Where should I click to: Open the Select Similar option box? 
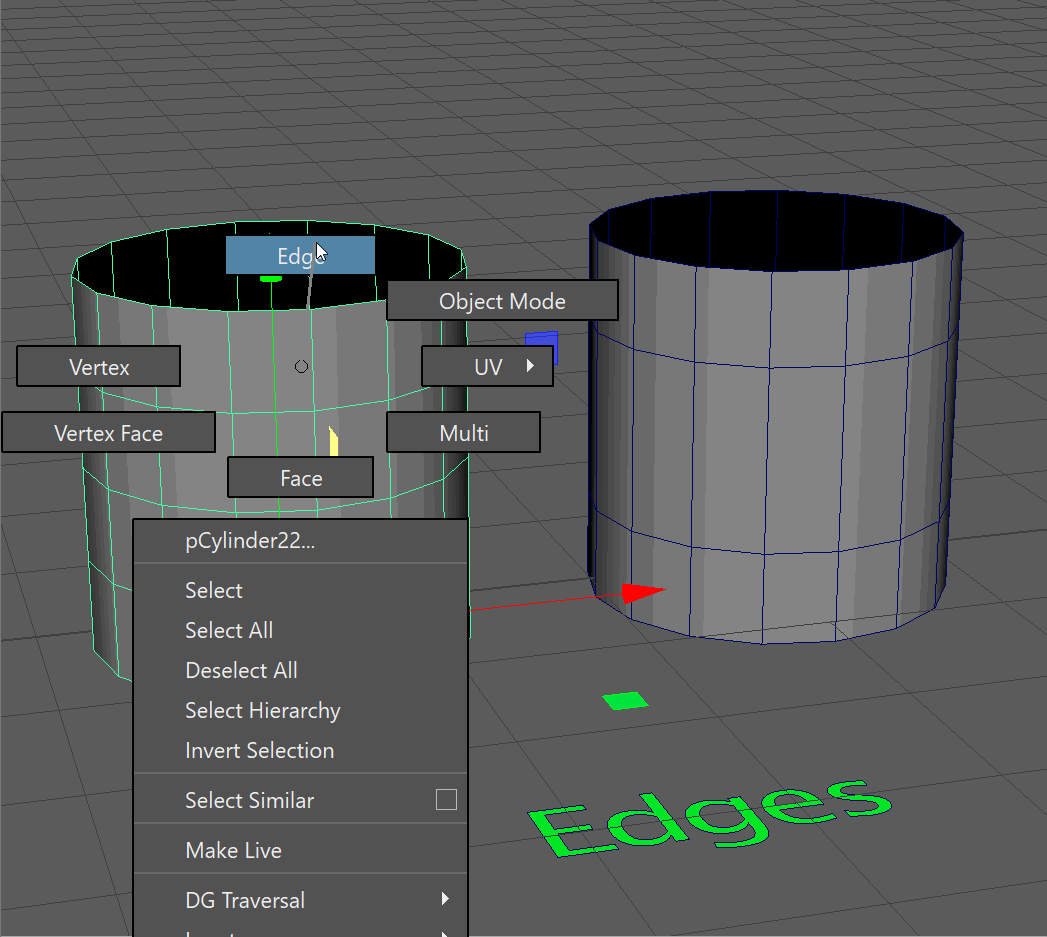(x=446, y=800)
